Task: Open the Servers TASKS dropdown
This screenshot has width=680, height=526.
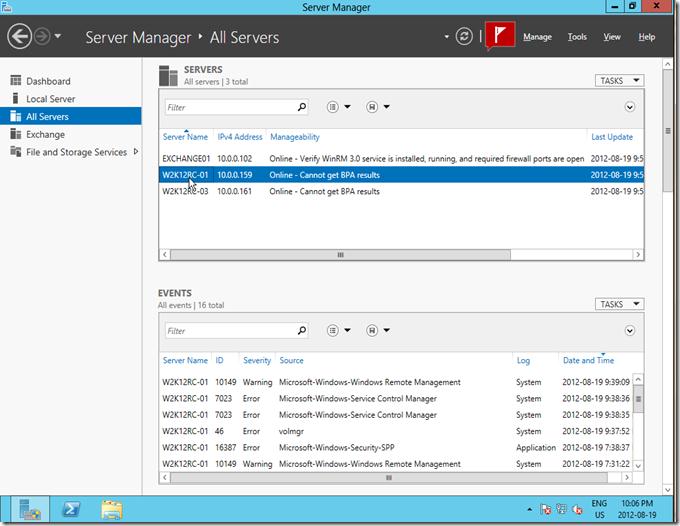Action: [620, 80]
